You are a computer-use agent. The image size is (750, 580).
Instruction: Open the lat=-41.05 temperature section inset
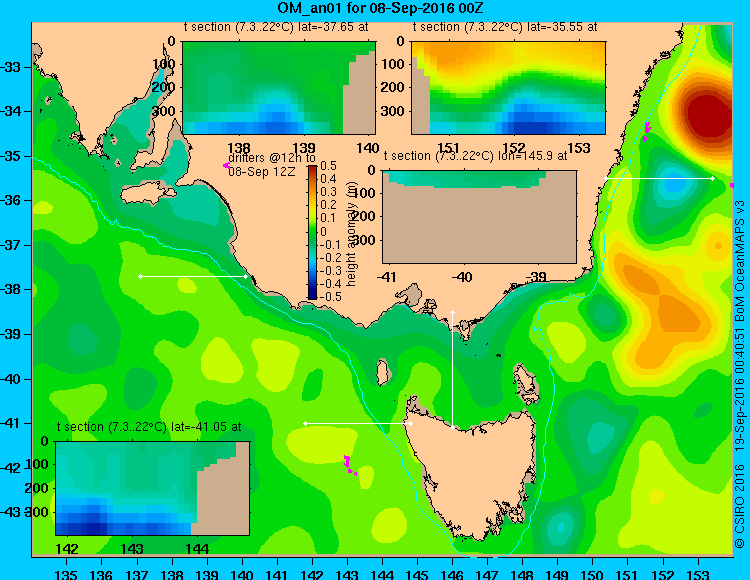pos(153,488)
